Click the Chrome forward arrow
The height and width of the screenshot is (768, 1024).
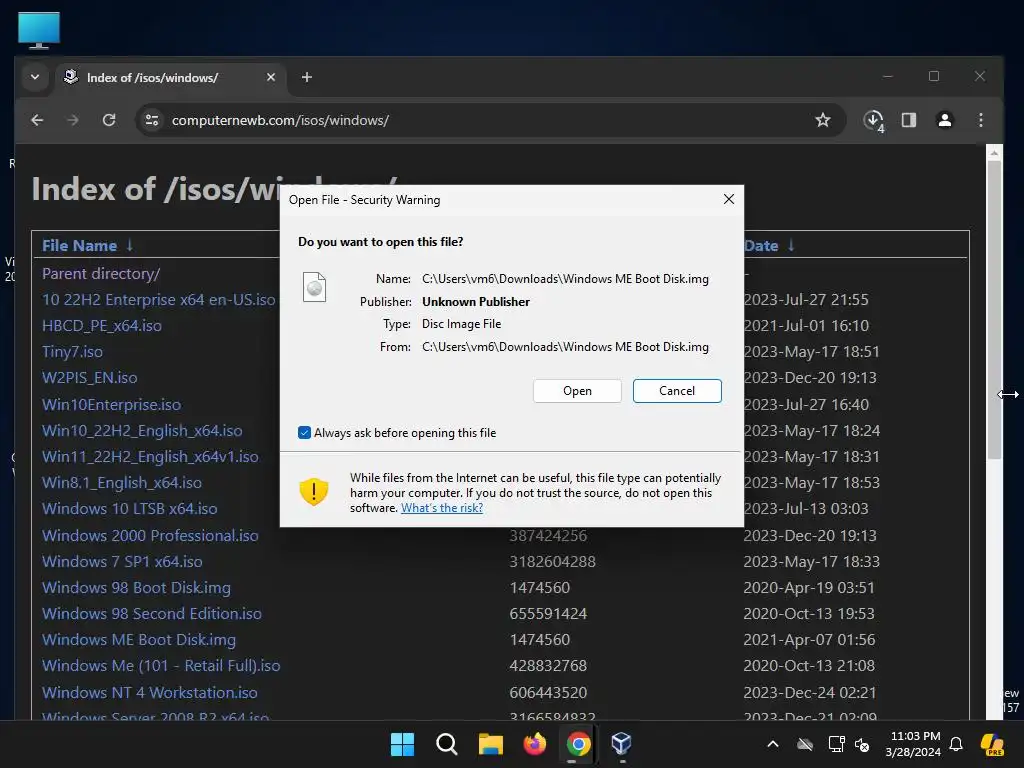(x=72, y=120)
